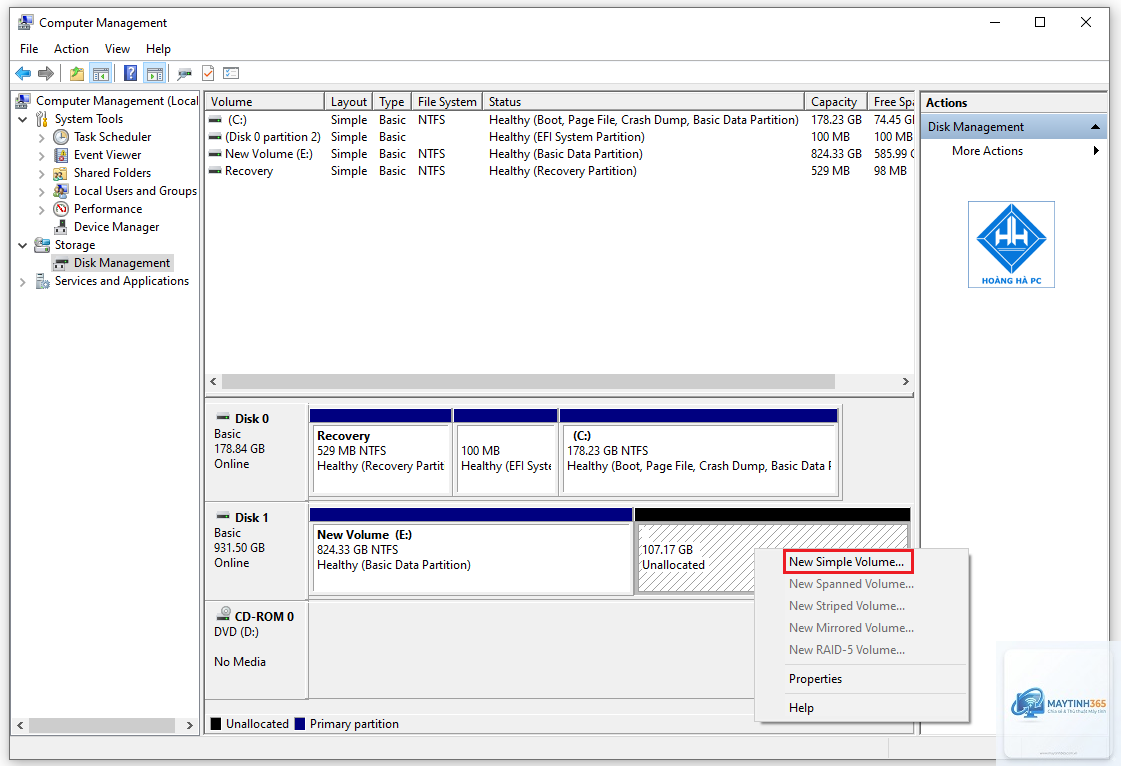
Task: Click the Local Users and Groups icon
Action: (x=61, y=191)
